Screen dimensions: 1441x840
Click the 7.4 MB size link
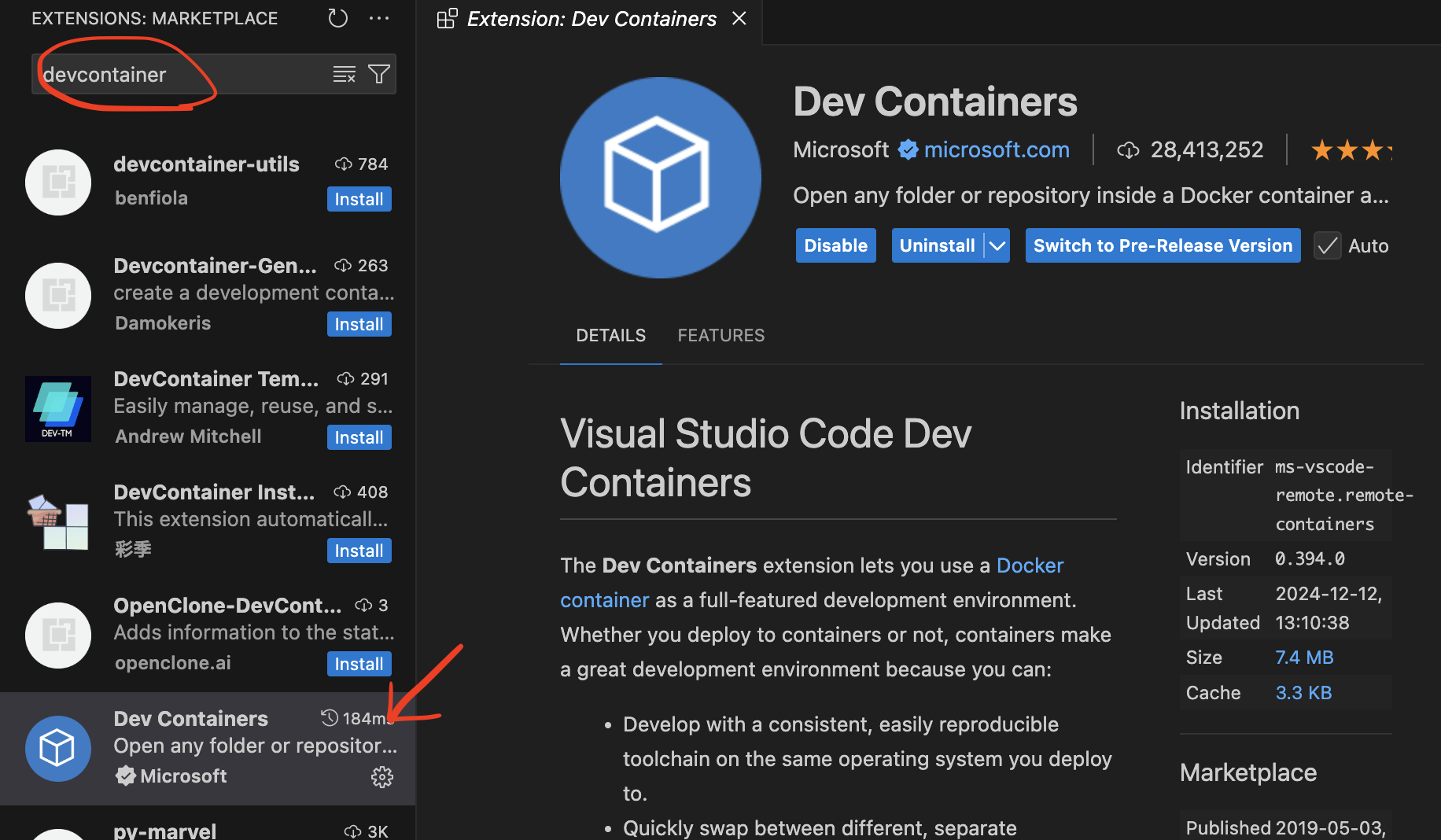tap(1303, 657)
